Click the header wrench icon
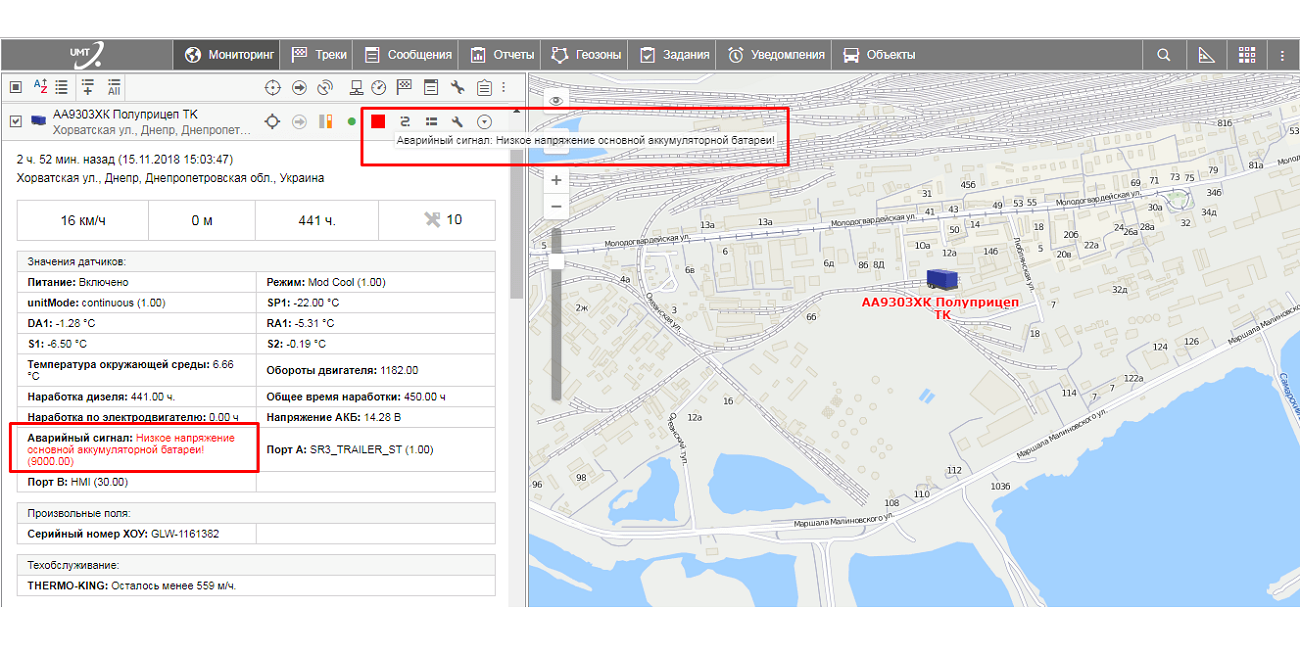The height and width of the screenshot is (655, 1300). click(x=458, y=87)
